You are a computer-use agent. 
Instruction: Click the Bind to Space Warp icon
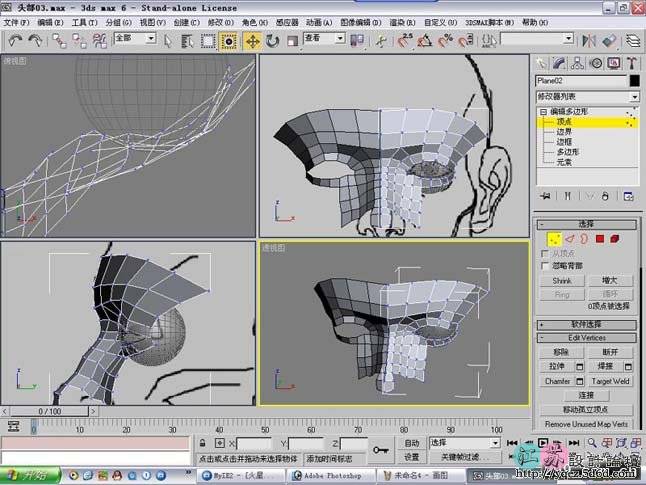click(x=99, y=40)
